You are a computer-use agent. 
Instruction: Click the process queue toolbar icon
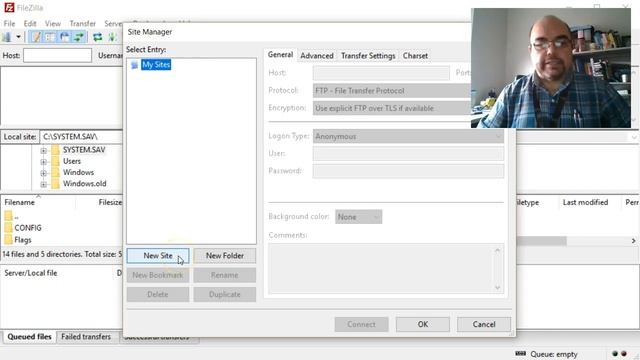[x=112, y=37]
